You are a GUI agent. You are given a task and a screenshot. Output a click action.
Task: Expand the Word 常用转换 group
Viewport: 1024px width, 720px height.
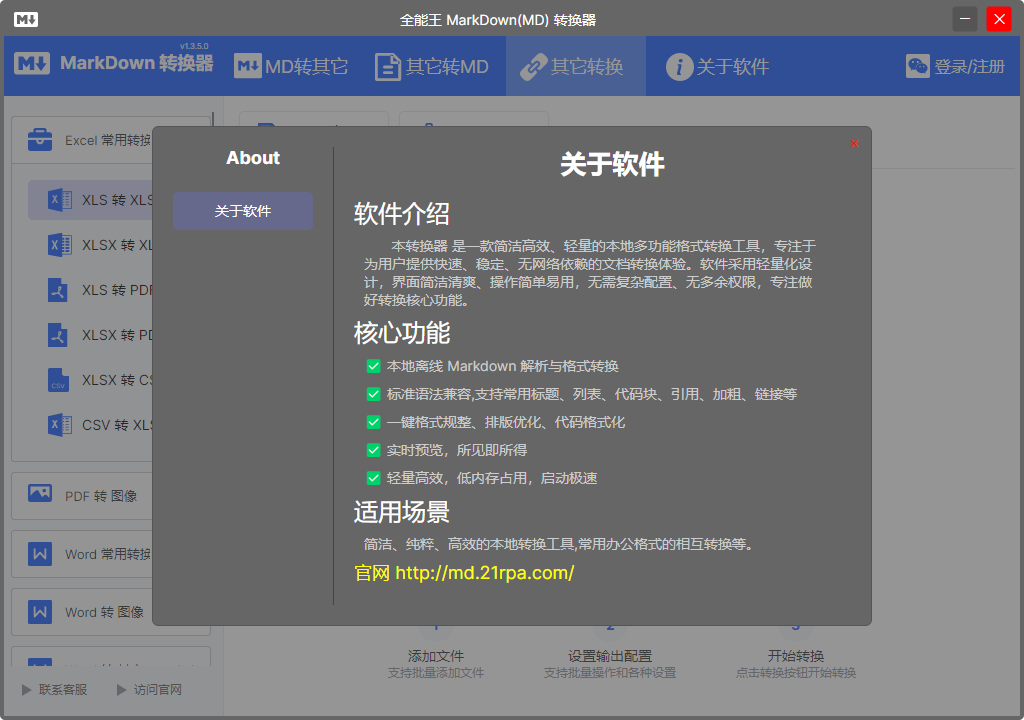click(x=83, y=554)
